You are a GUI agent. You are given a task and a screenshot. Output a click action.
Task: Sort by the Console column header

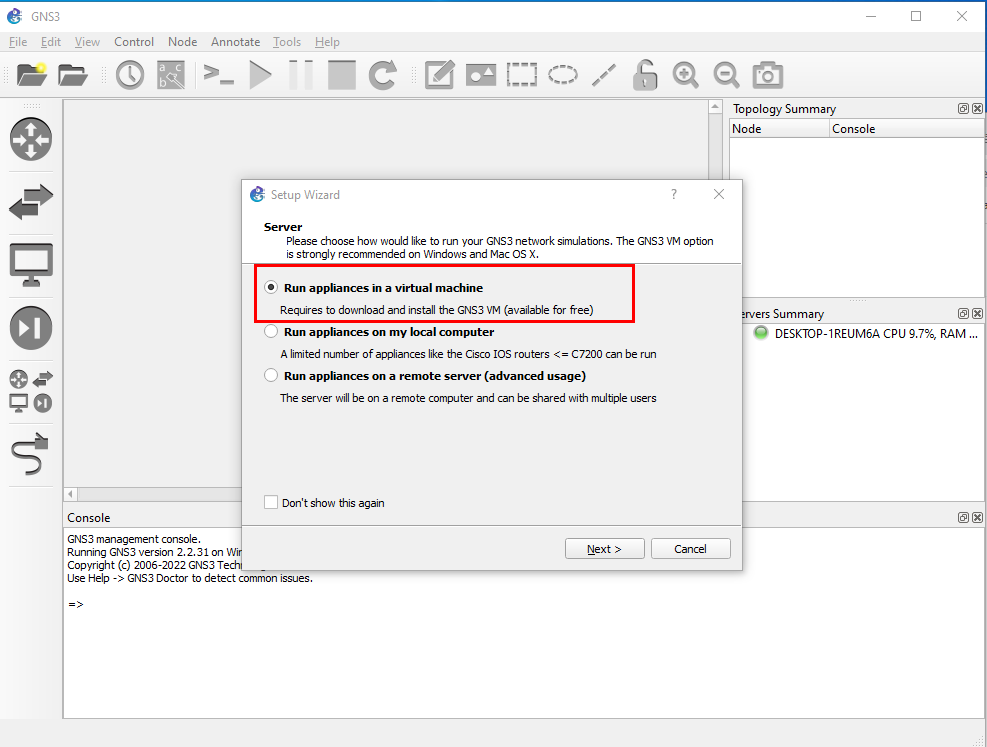coord(906,128)
